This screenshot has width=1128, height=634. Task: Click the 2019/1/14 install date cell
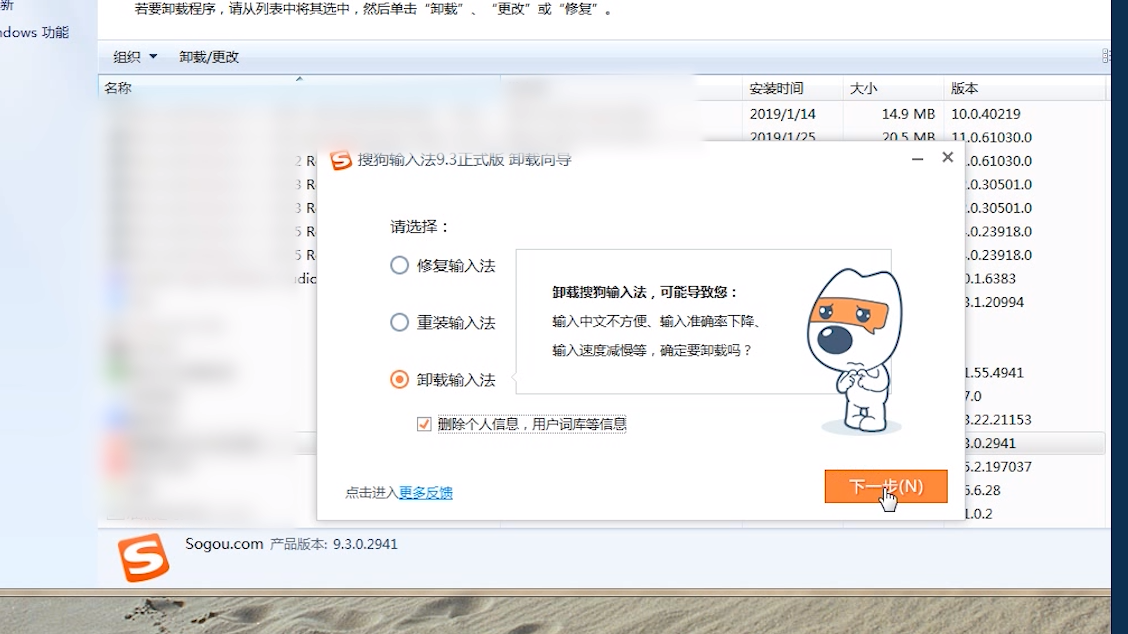click(x=783, y=114)
